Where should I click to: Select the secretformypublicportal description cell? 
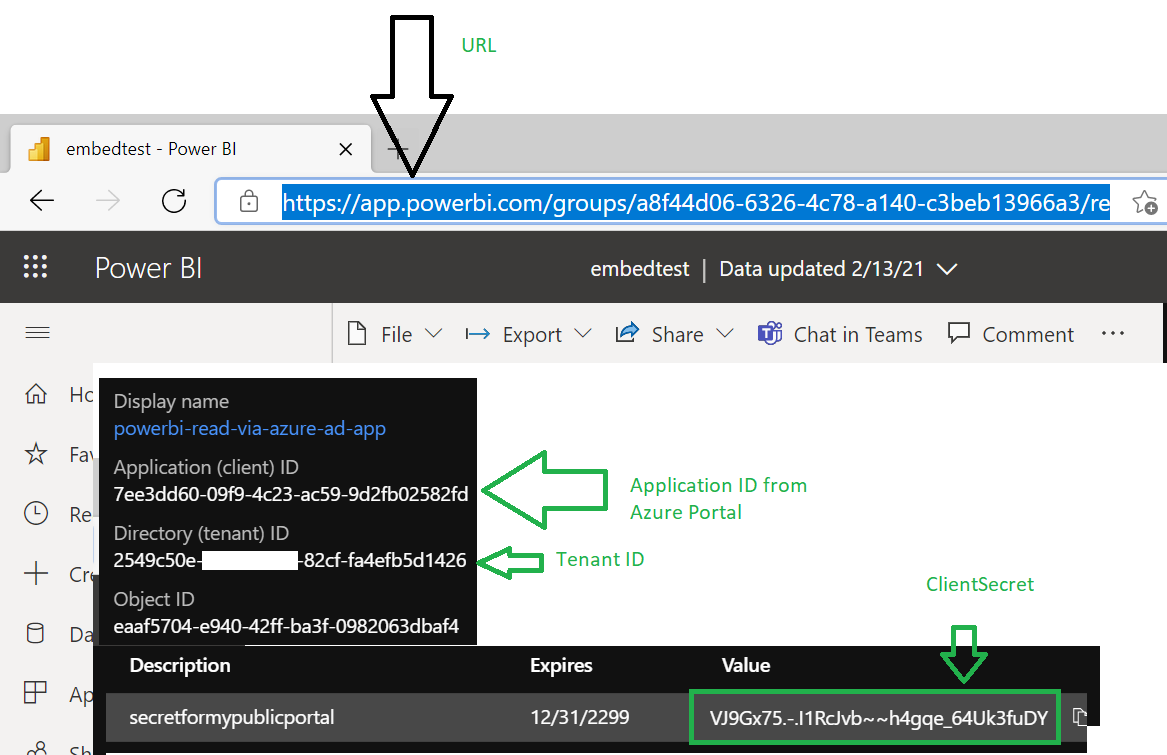[231, 718]
